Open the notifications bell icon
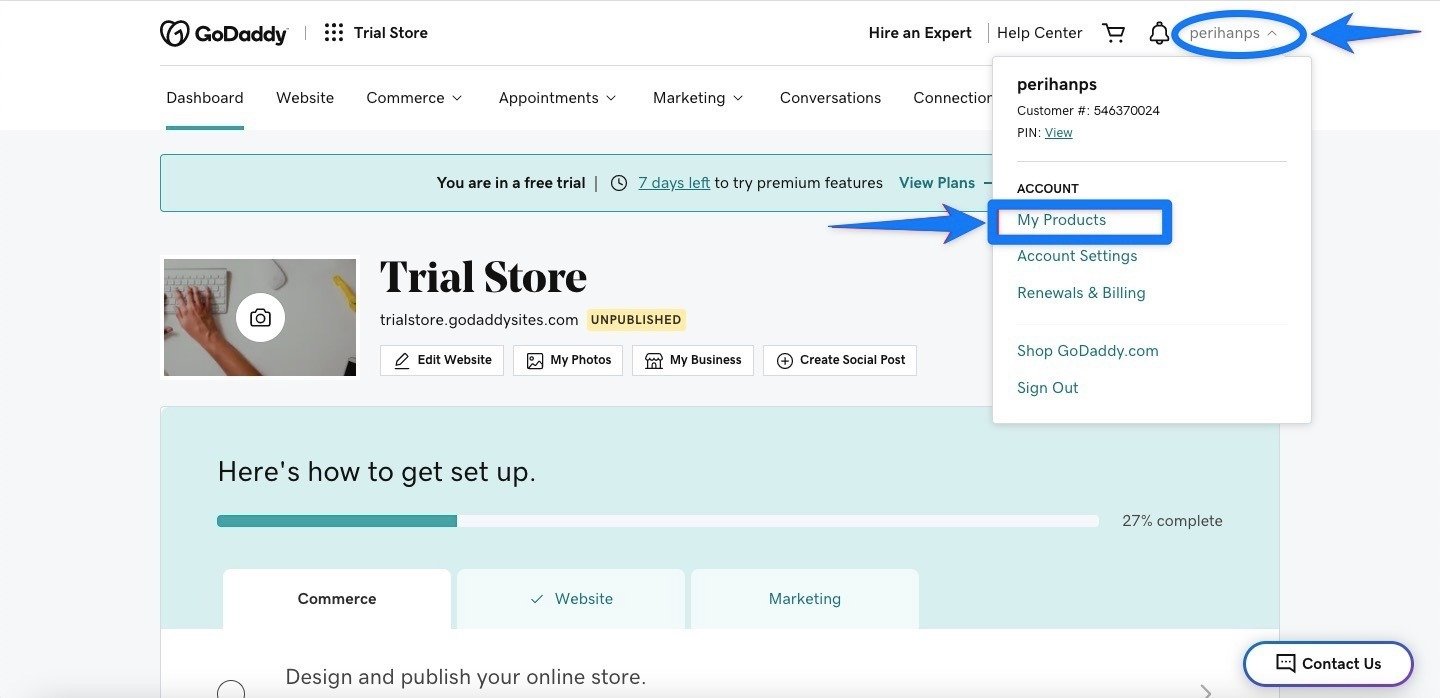 [1159, 33]
